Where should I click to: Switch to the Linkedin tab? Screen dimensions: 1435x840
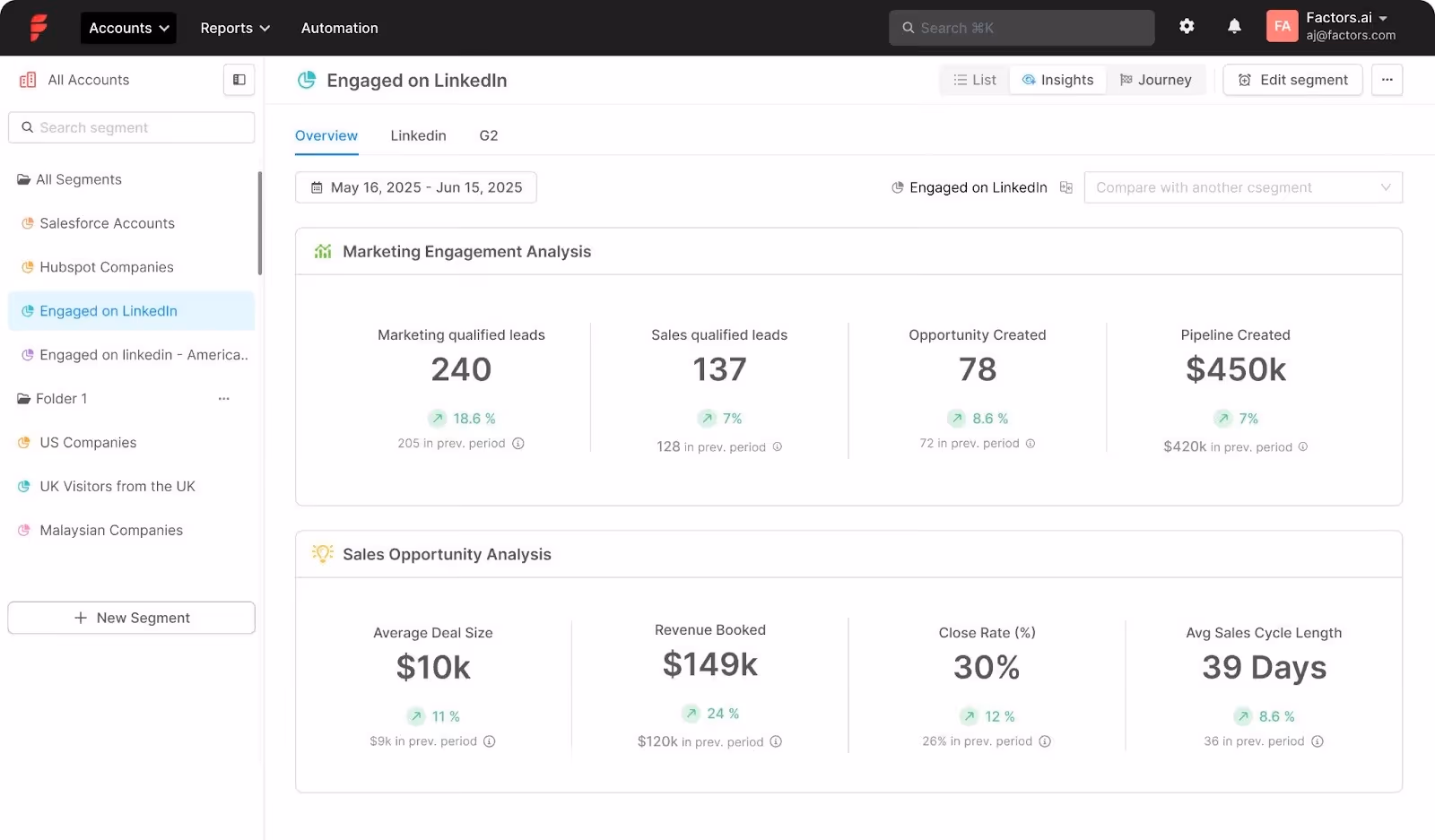[x=418, y=135]
